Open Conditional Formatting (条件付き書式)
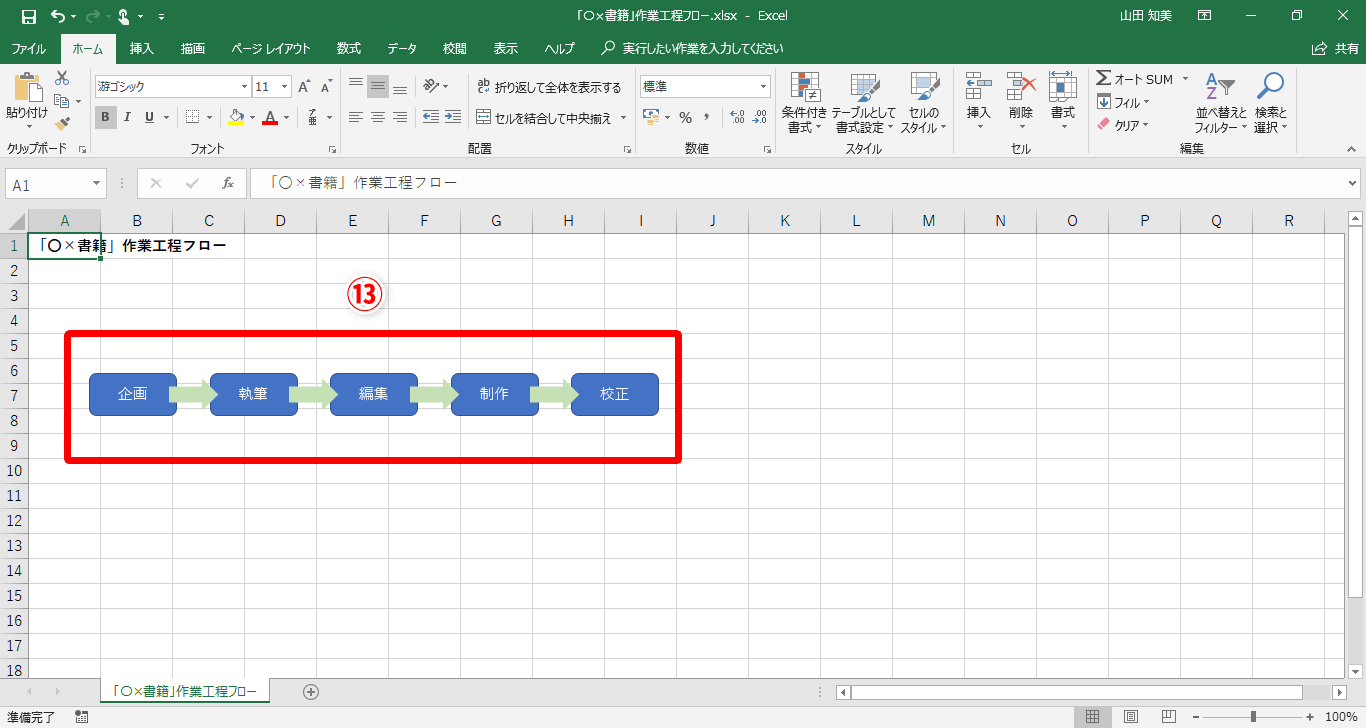The height and width of the screenshot is (728, 1366). point(804,103)
